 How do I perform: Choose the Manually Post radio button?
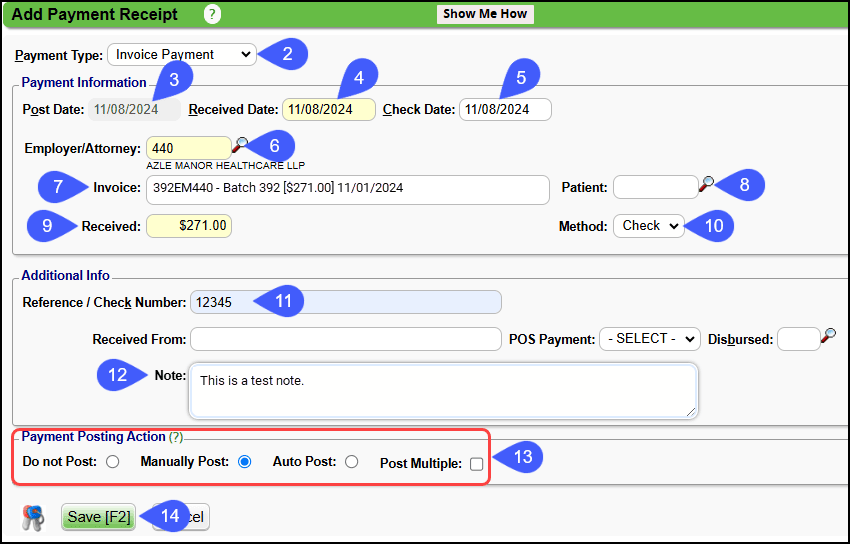coord(245,462)
